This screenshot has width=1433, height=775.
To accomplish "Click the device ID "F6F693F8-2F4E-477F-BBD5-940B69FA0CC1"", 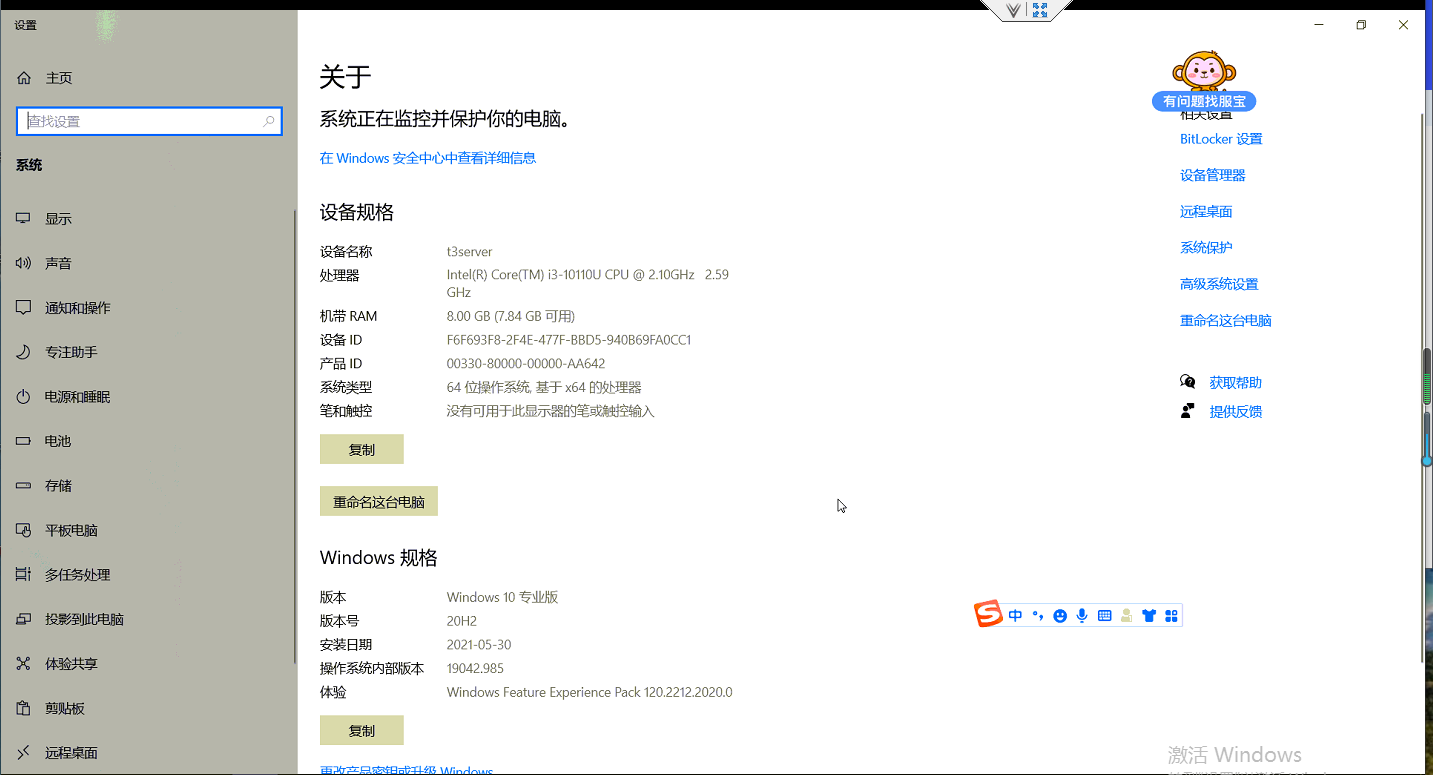I will click(569, 340).
